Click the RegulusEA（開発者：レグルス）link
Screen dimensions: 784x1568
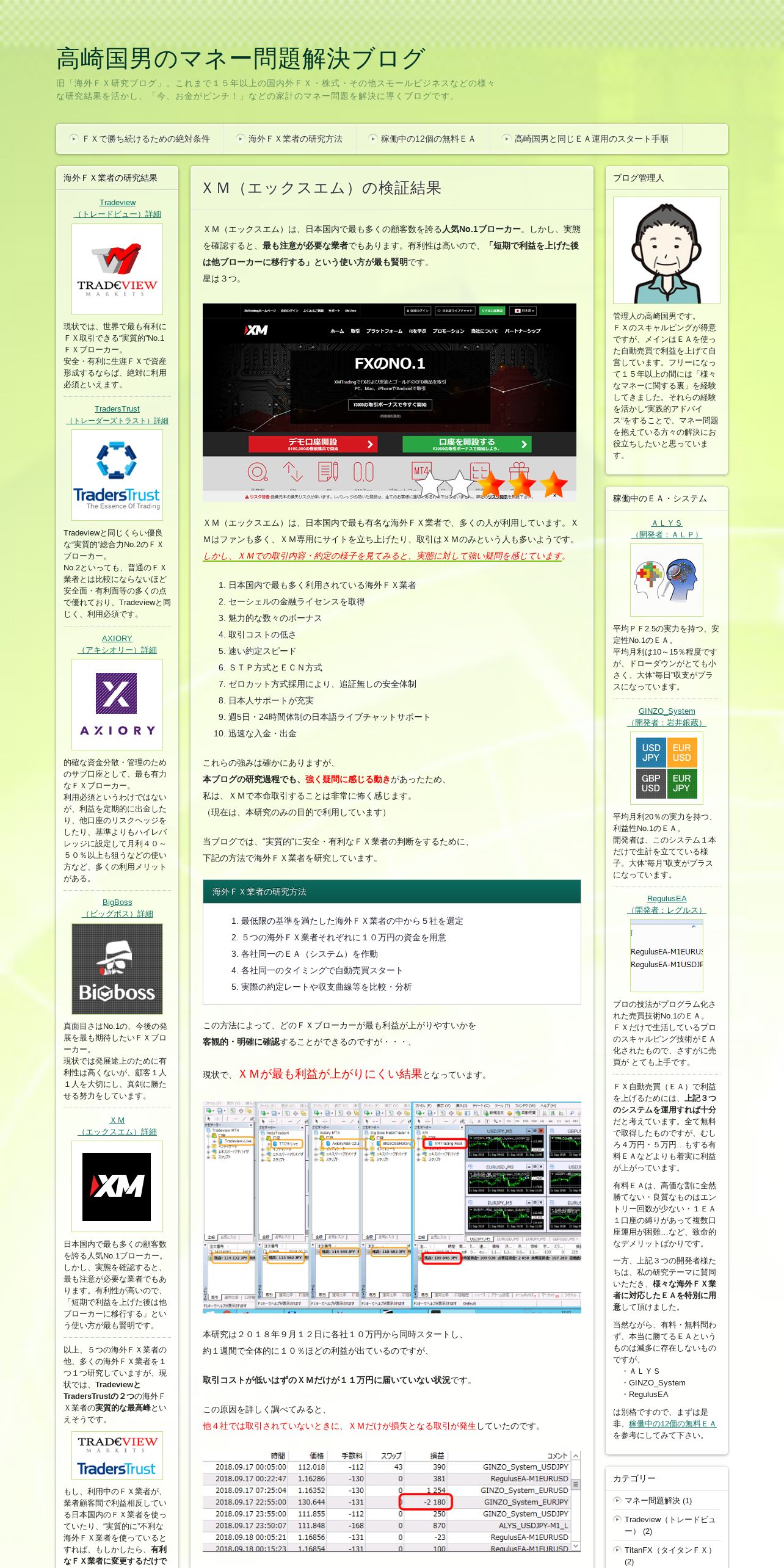(667, 904)
